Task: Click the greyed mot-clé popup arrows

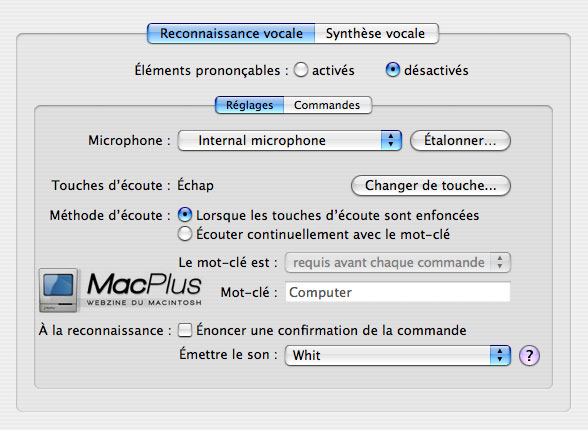Action: [x=500, y=262]
